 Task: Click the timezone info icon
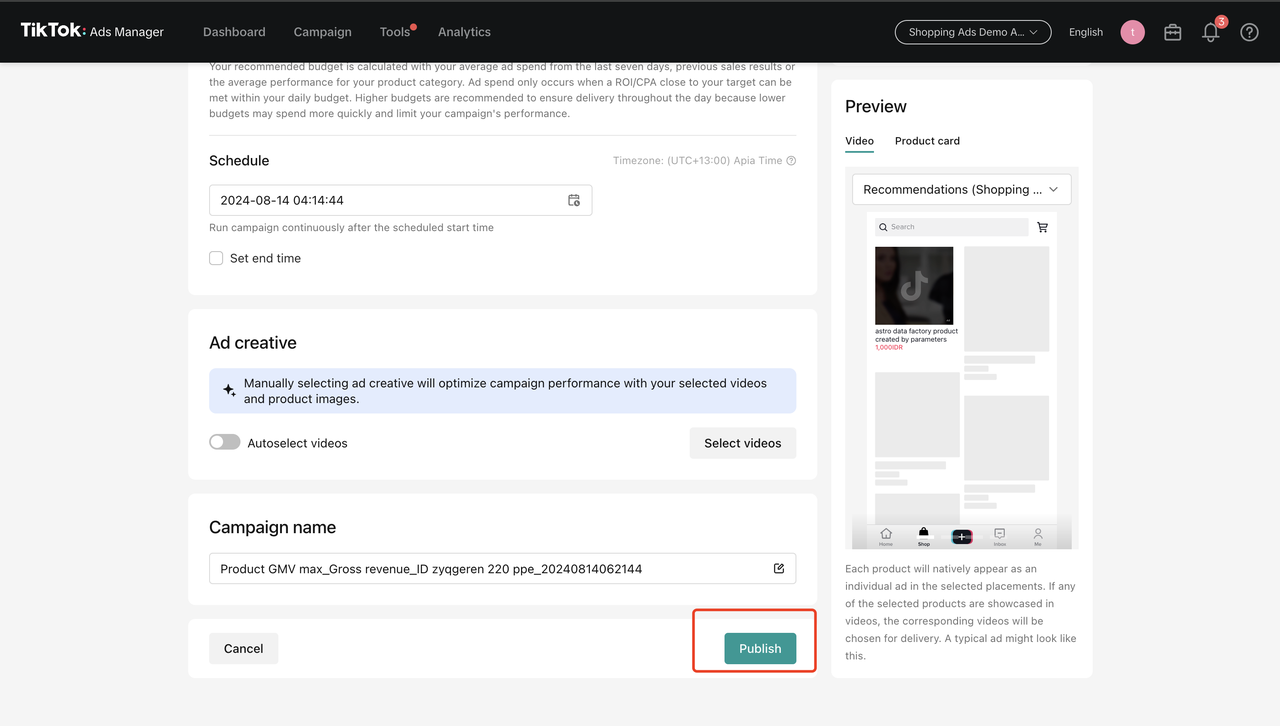tap(791, 161)
